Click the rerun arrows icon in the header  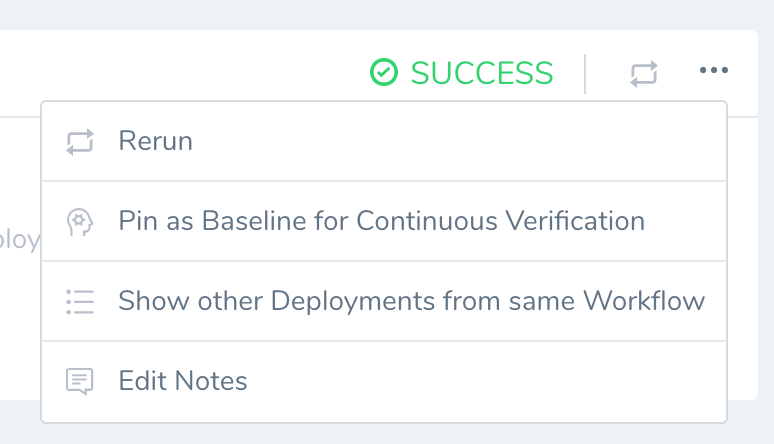644,74
